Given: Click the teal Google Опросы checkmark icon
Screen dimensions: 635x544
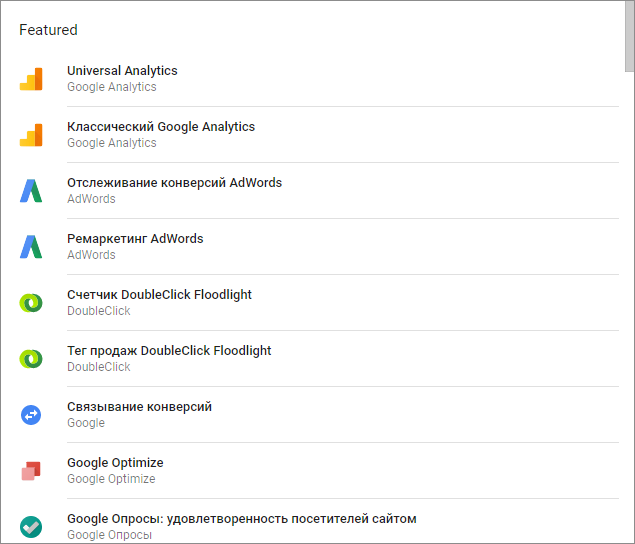Looking at the screenshot, I should pyautogui.click(x=31, y=527).
